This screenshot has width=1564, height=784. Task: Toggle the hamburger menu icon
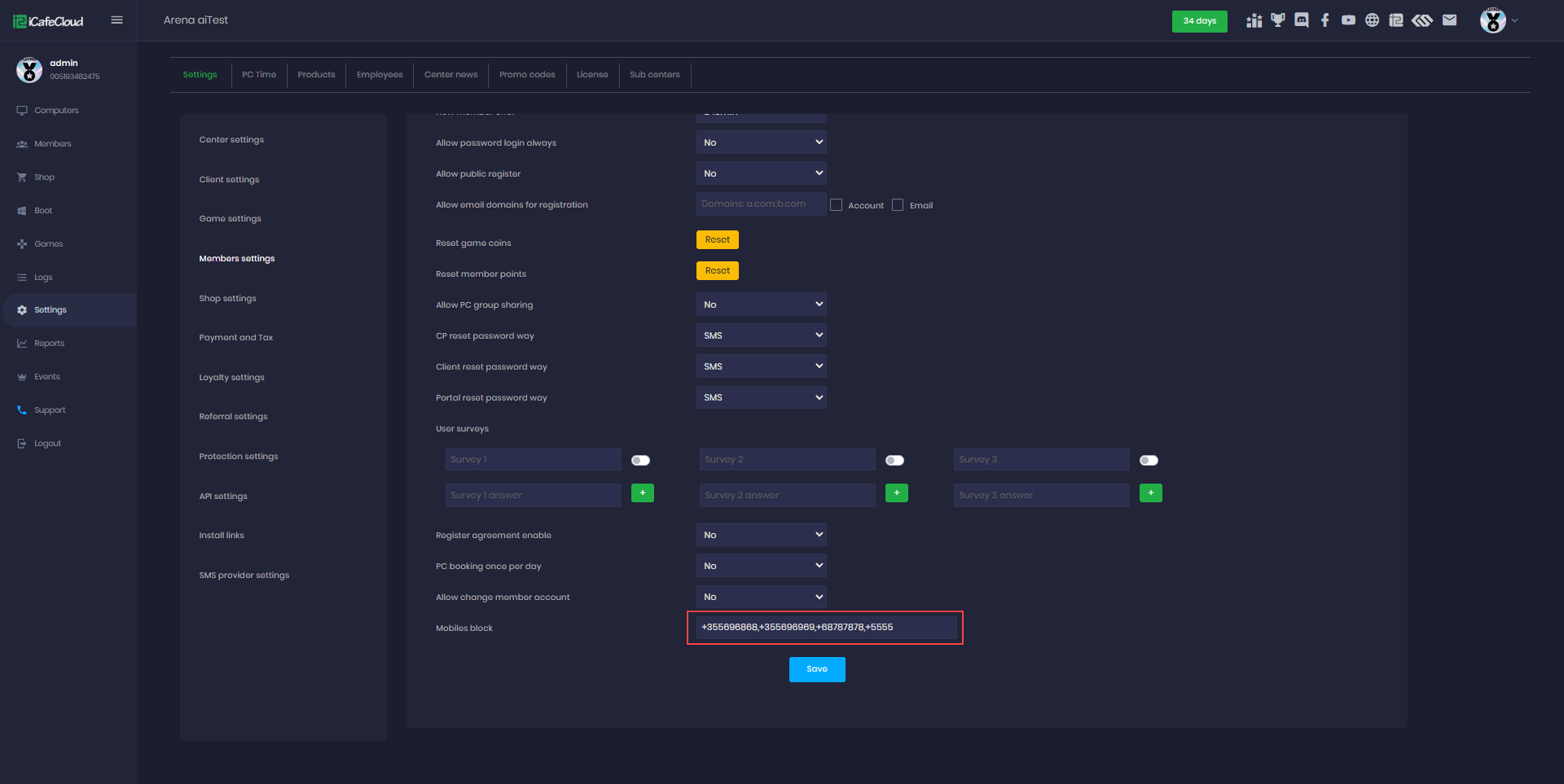coord(116,20)
